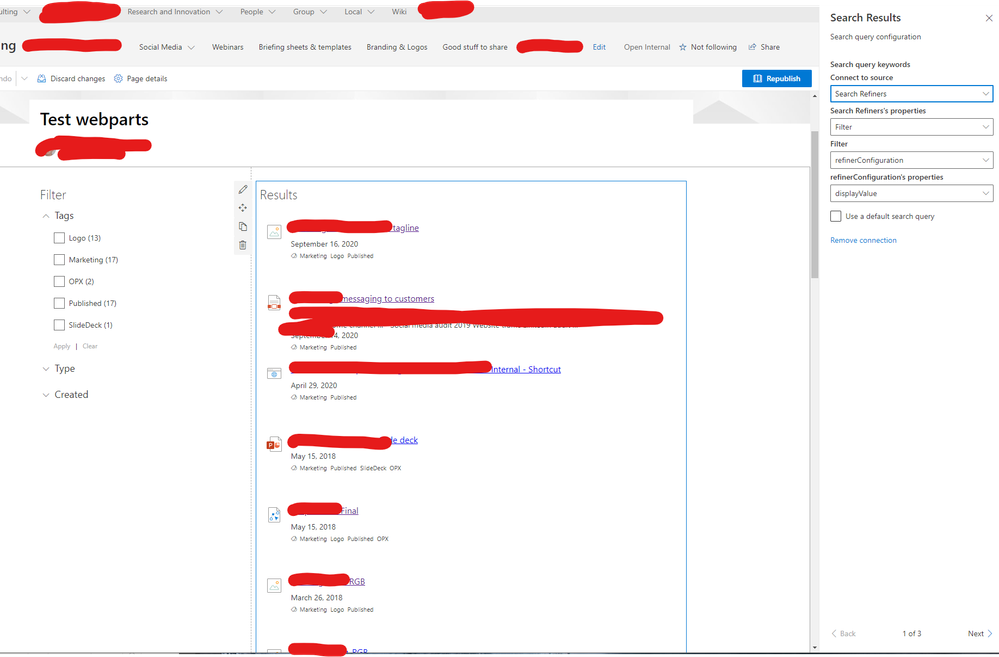Go to Next page of Search Results settings
The width and height of the screenshot is (999, 657).
click(x=979, y=633)
